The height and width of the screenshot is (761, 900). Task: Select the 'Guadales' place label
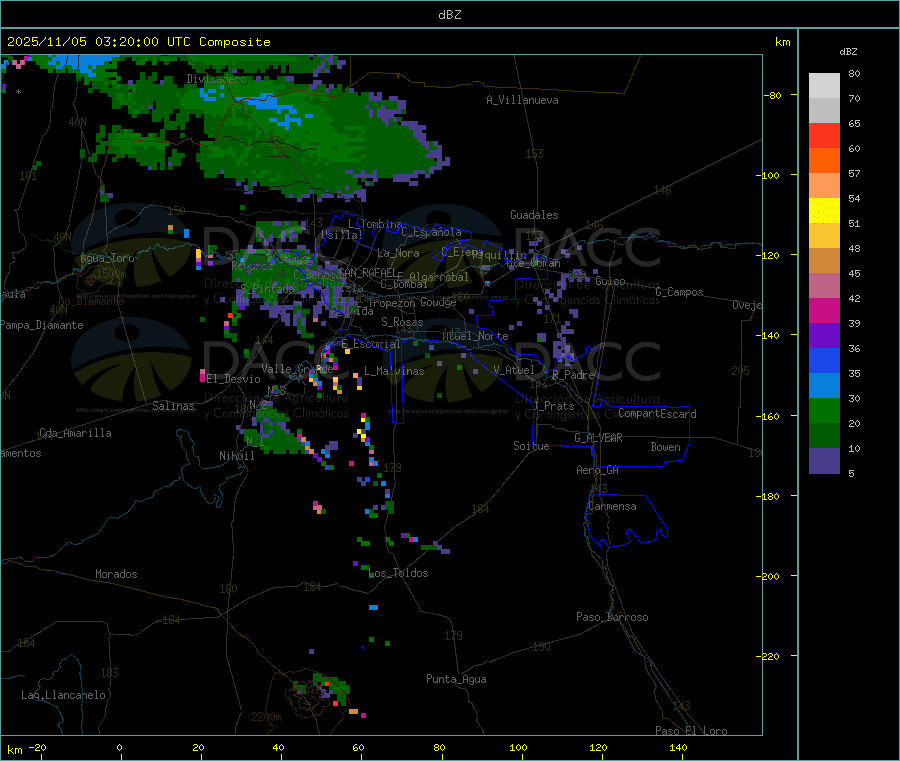(x=534, y=215)
